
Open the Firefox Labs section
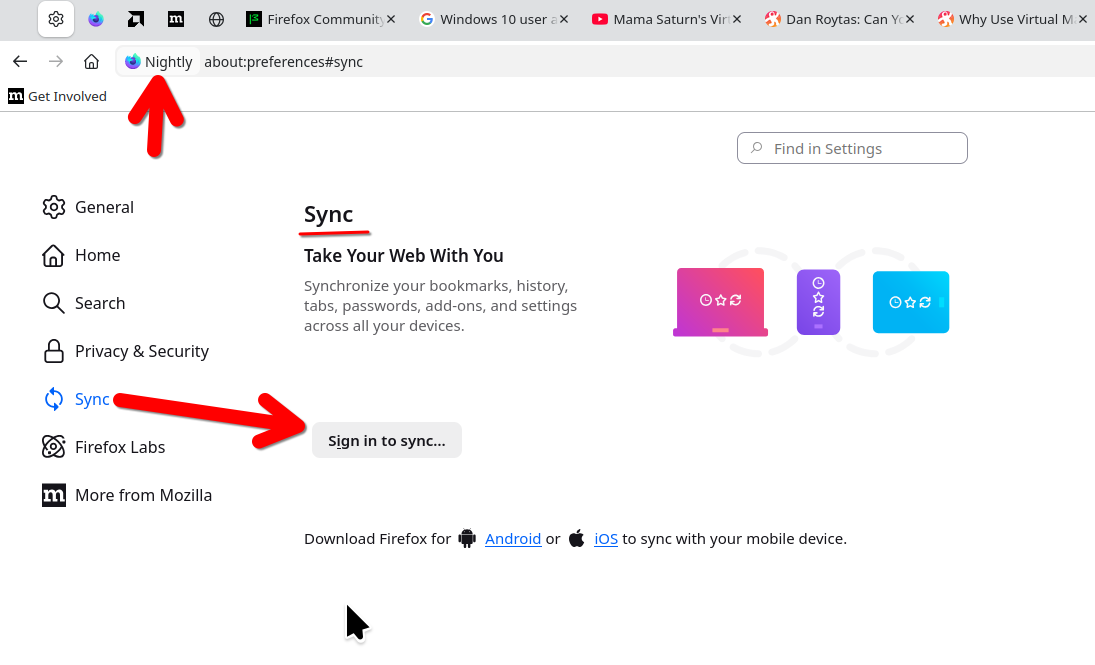pos(119,447)
